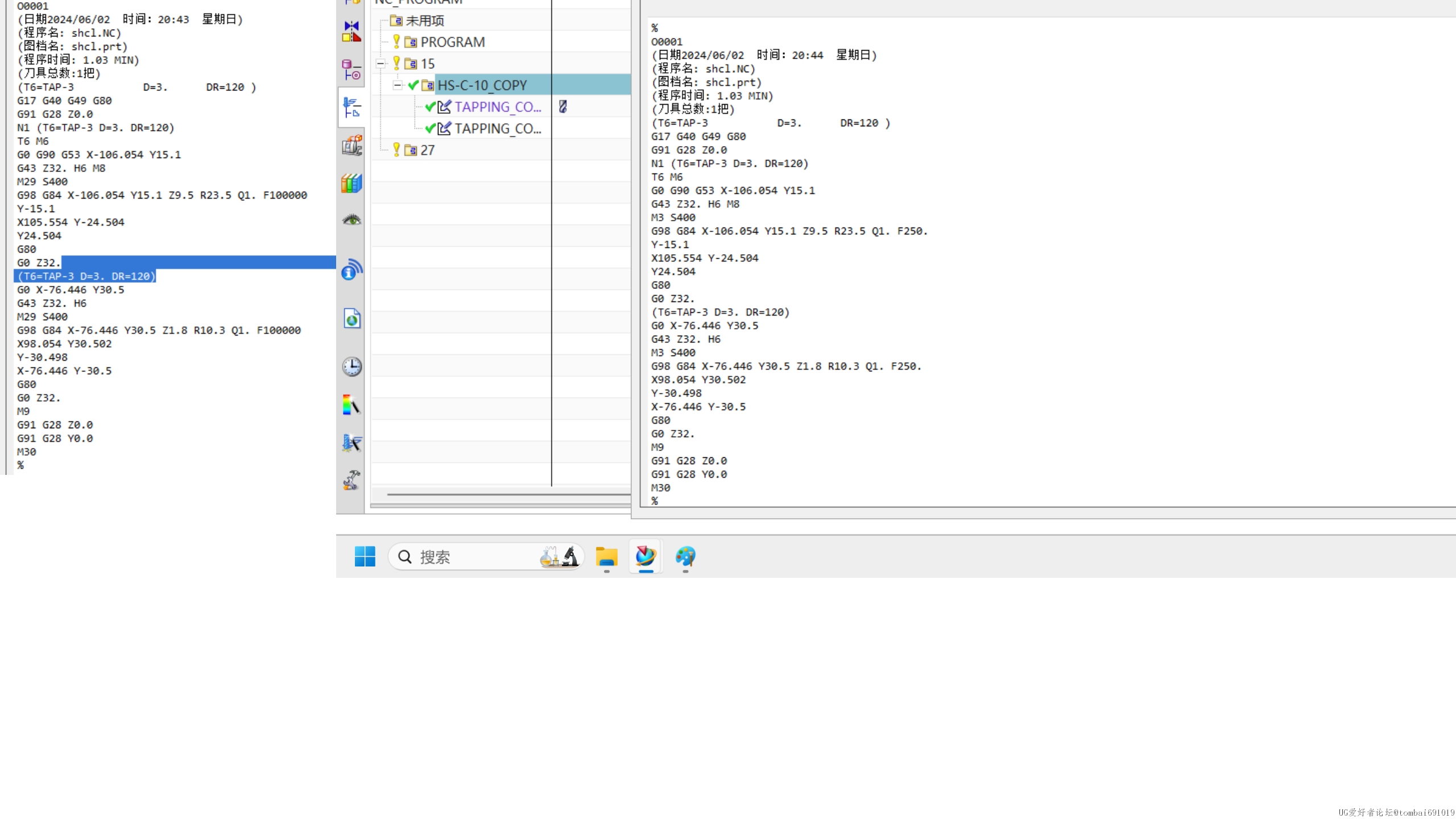Click first 'M3 S400' line in right listing

click(x=673, y=217)
